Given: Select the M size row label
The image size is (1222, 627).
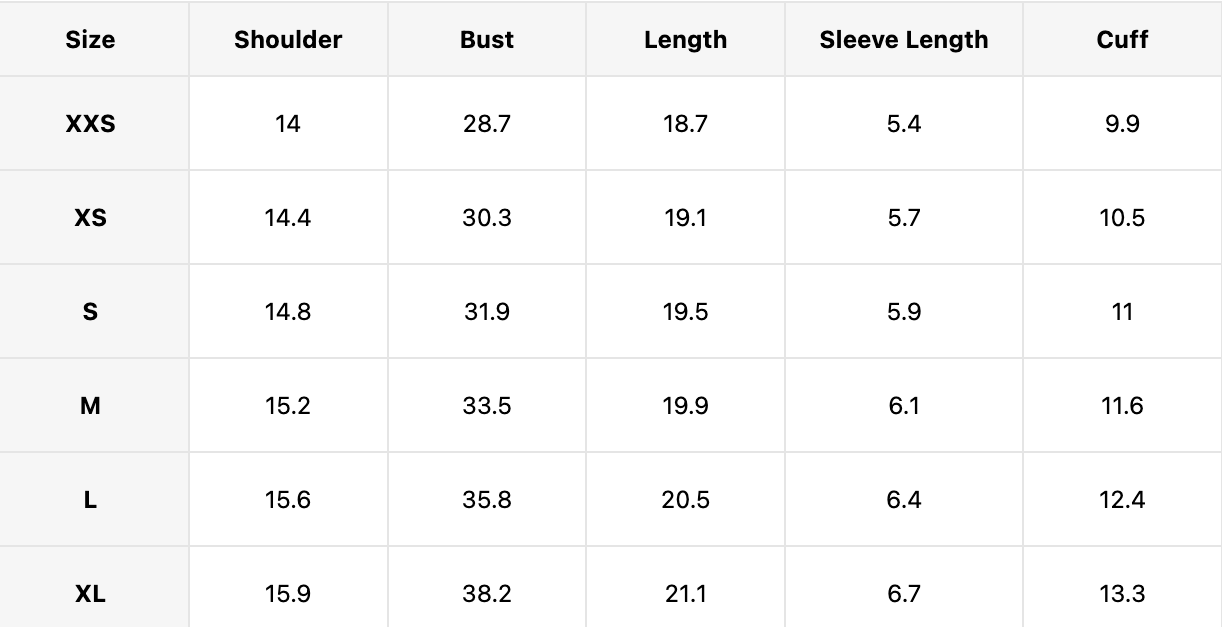Looking at the screenshot, I should (x=90, y=406).
